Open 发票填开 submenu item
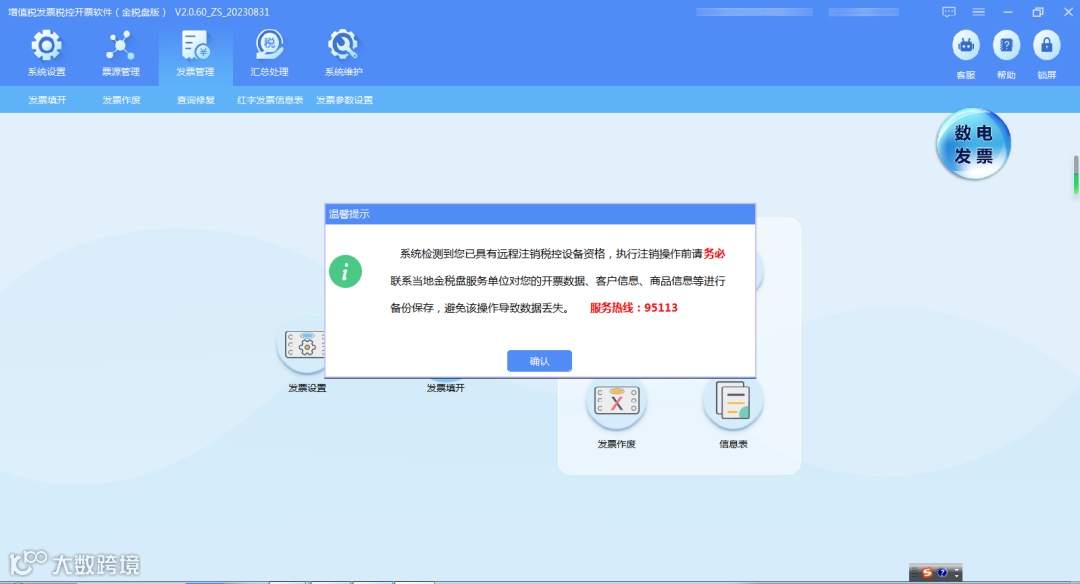 pyautogui.click(x=48, y=100)
